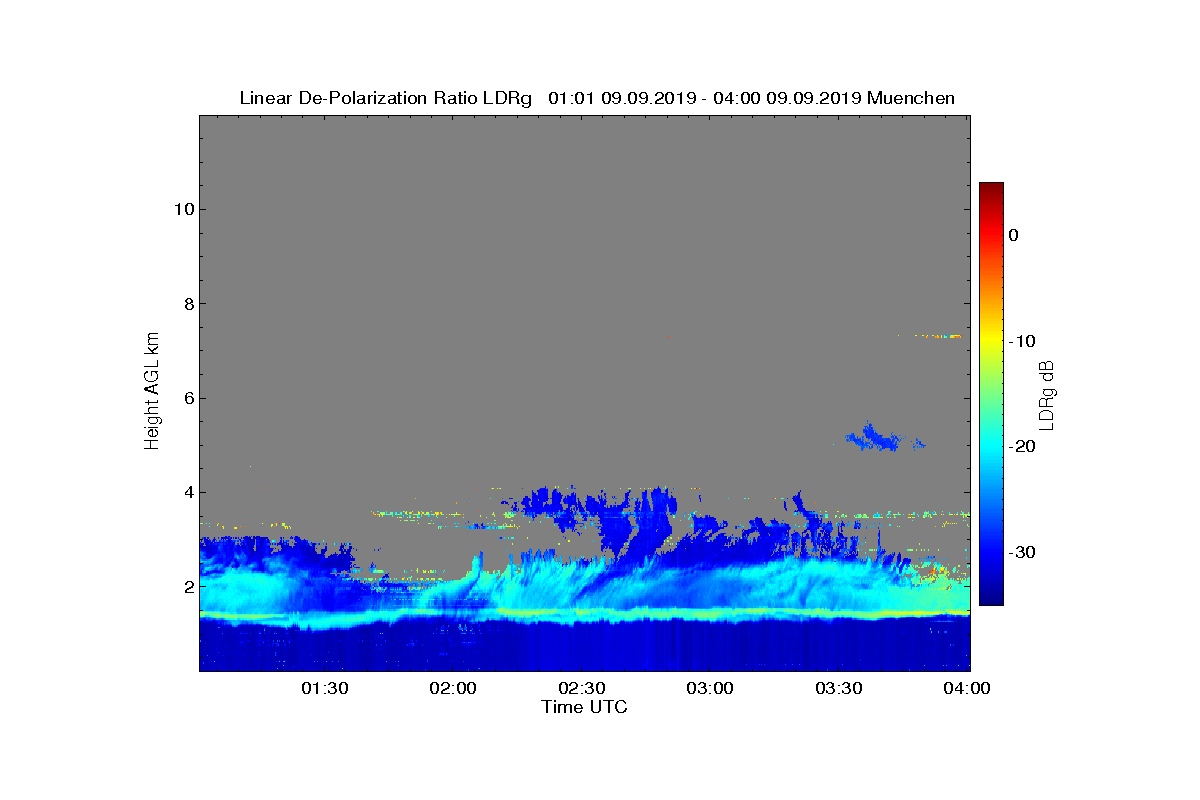Click the '0' colorbar tick label
The image size is (1200, 800).
(1013, 235)
